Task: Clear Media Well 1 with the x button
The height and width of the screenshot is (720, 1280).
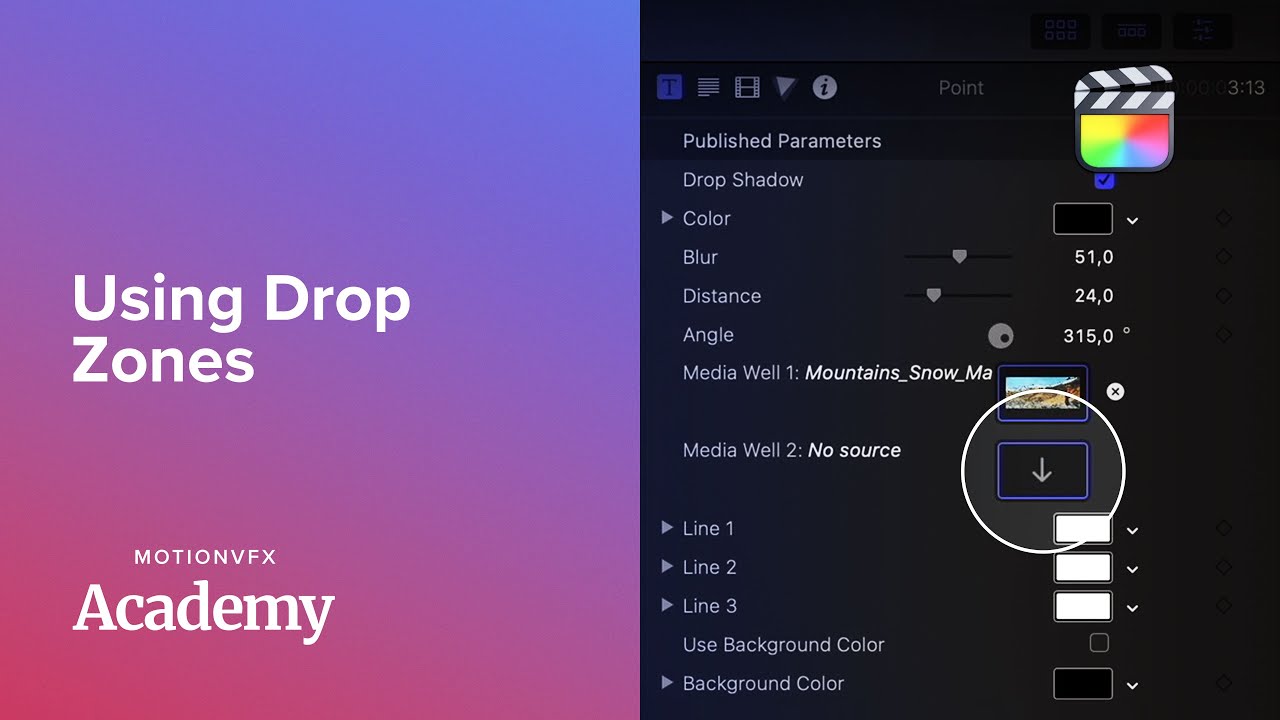Action: (1115, 391)
